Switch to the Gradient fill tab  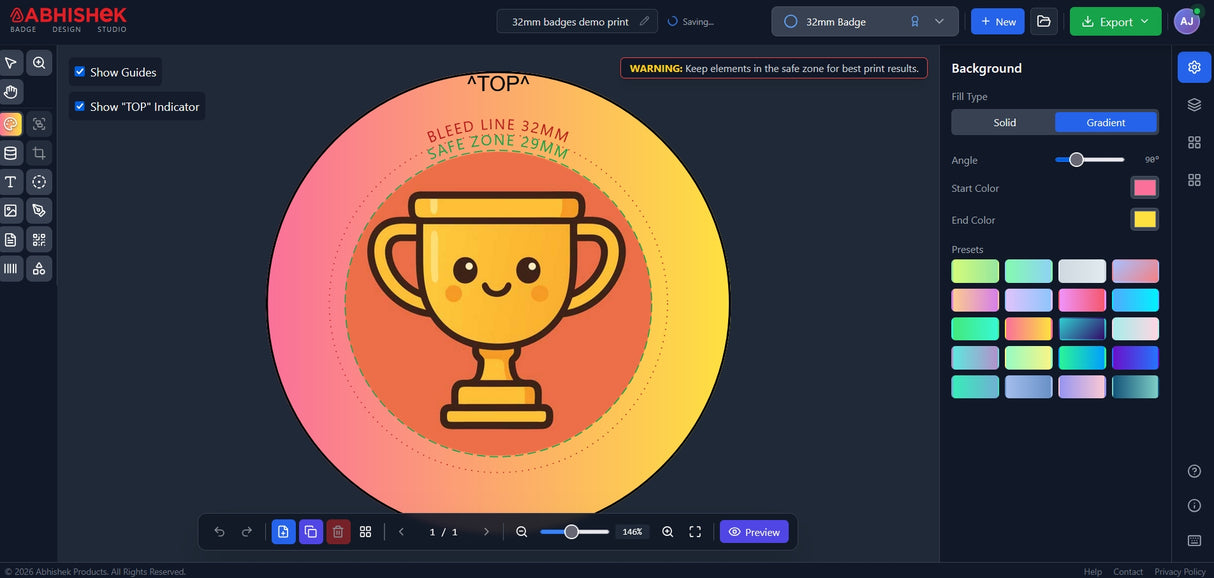pyautogui.click(x=1106, y=121)
